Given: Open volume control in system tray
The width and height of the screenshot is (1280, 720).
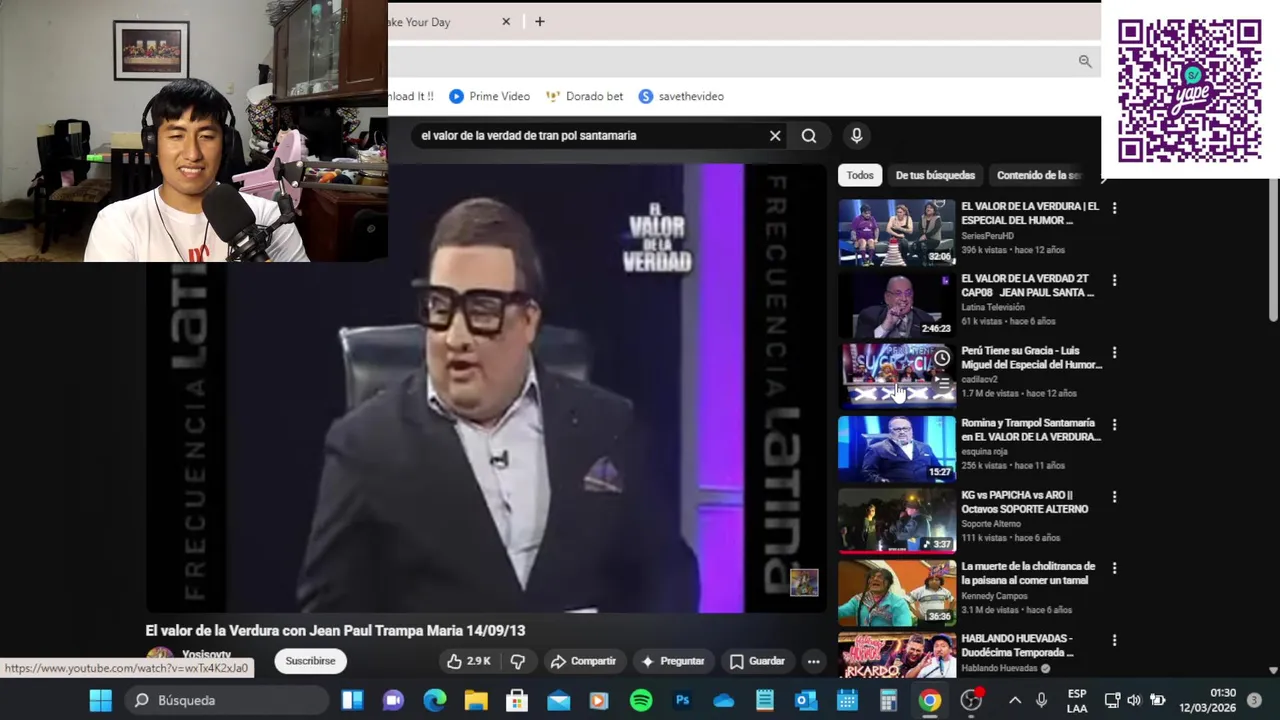Looking at the screenshot, I should [x=1134, y=701].
